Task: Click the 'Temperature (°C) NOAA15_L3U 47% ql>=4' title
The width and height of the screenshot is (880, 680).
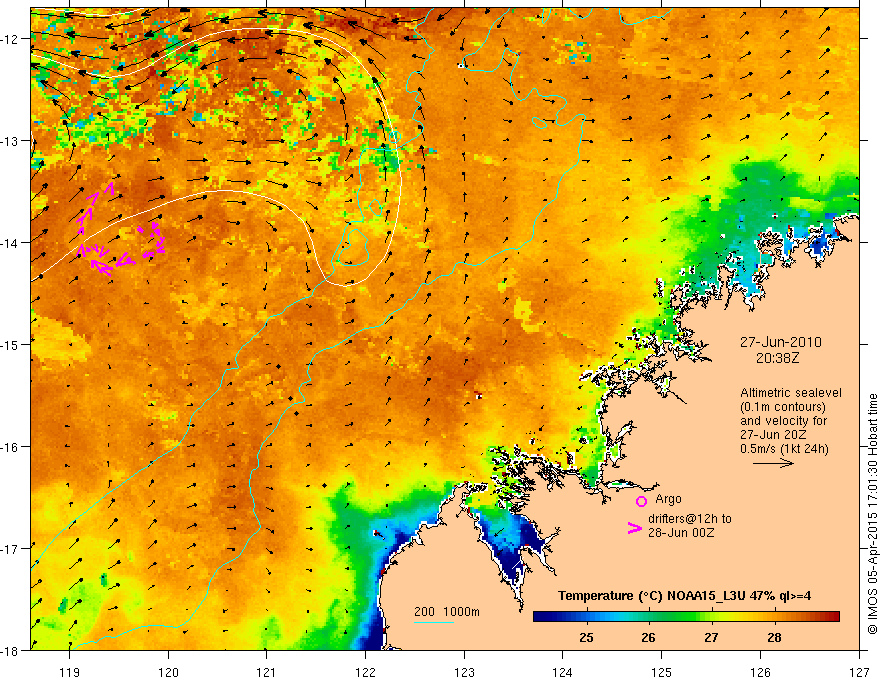Action: 684,596
